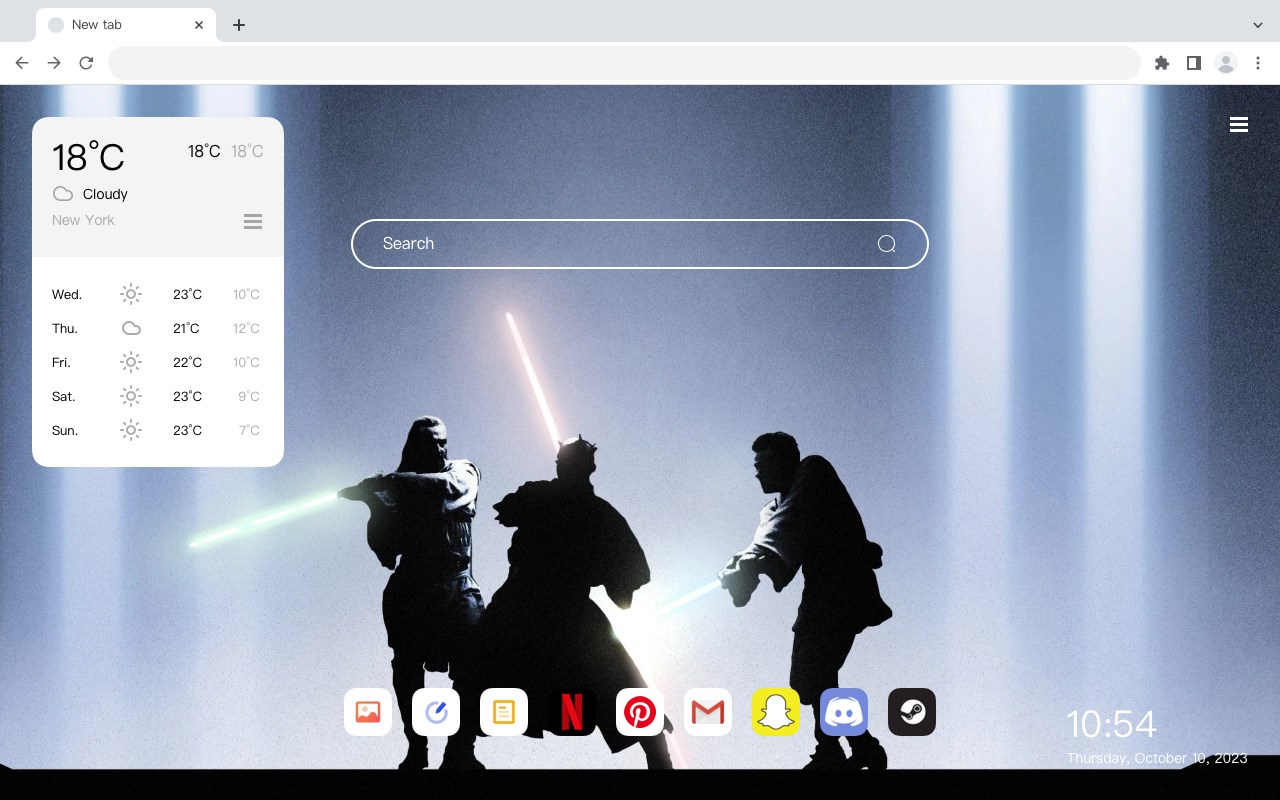Viewport: 1280px width, 800px height.
Task: Open the weather widget options menu
Action: (x=253, y=221)
